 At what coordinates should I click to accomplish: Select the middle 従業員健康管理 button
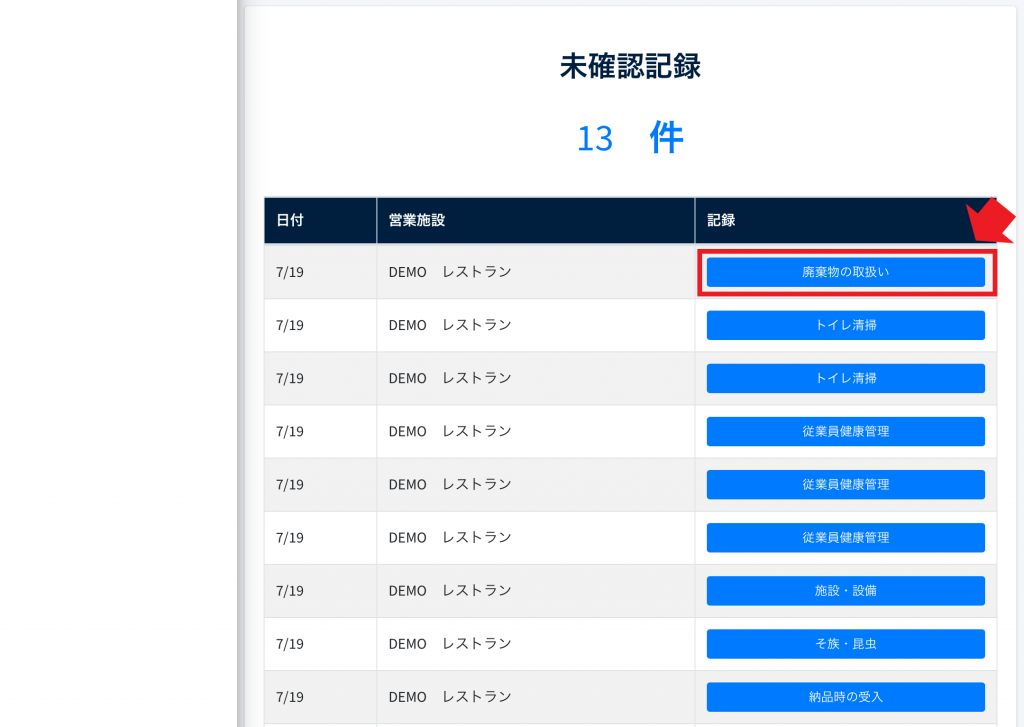pyautogui.click(x=845, y=484)
